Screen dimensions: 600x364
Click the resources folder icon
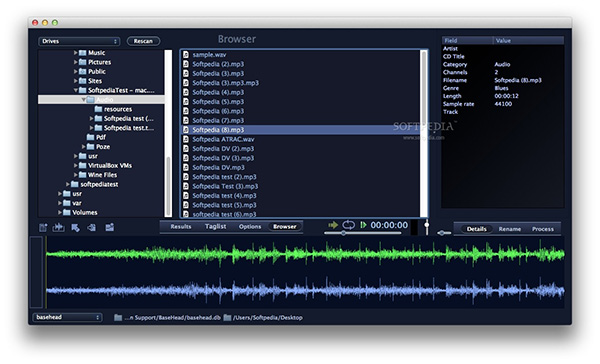pos(98,109)
